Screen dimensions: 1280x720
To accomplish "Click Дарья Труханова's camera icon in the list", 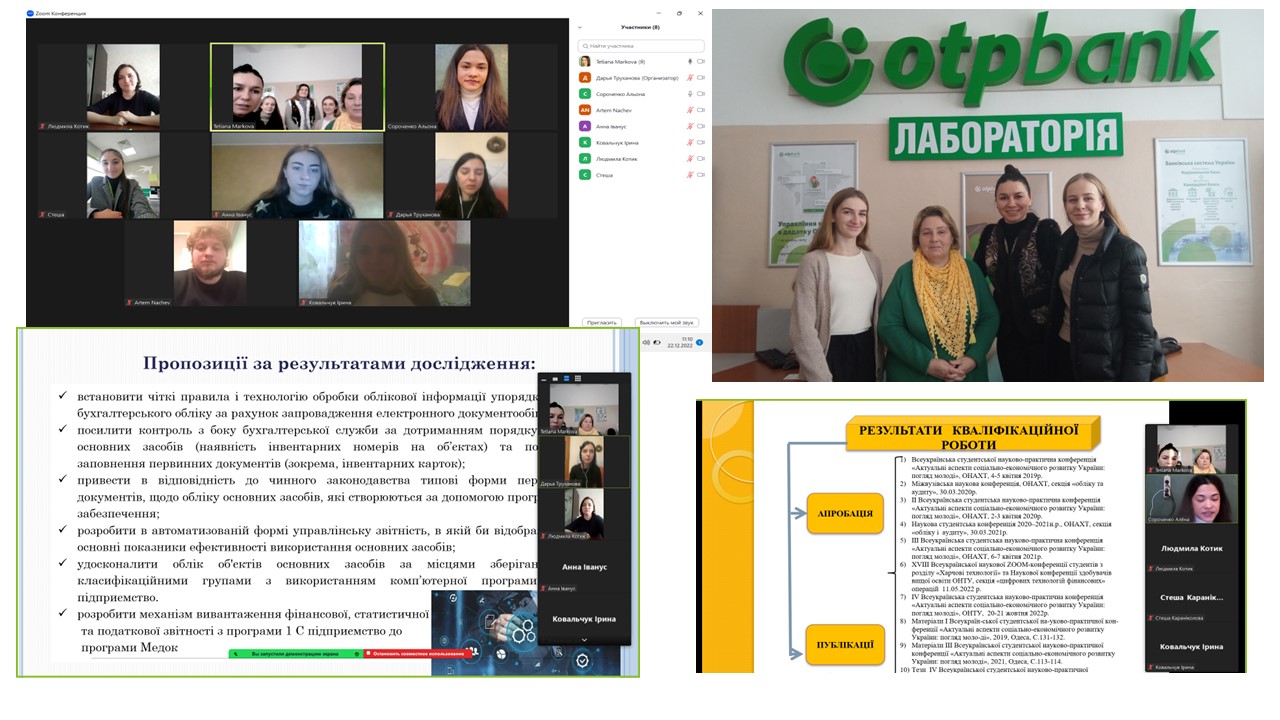I will tap(701, 78).
